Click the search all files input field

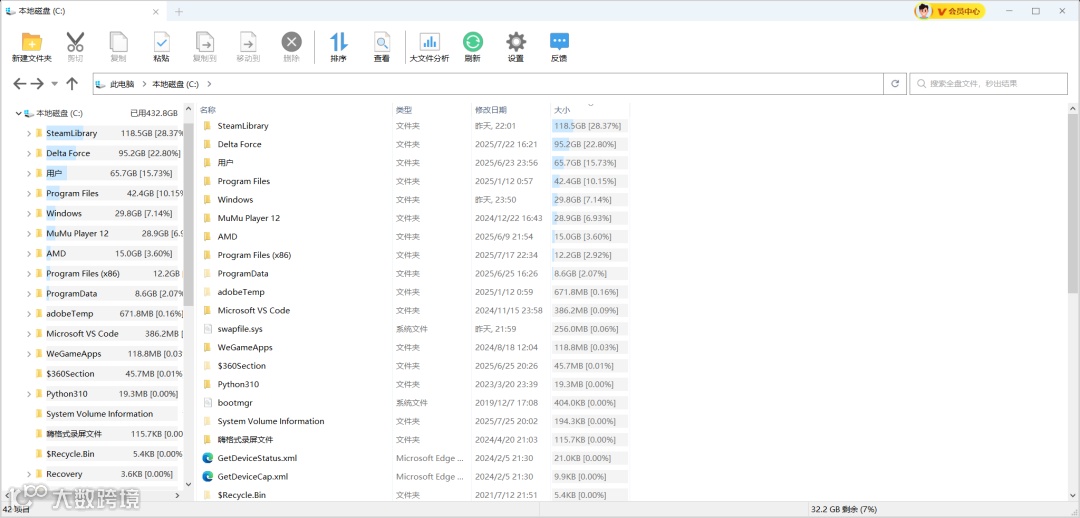pos(988,83)
